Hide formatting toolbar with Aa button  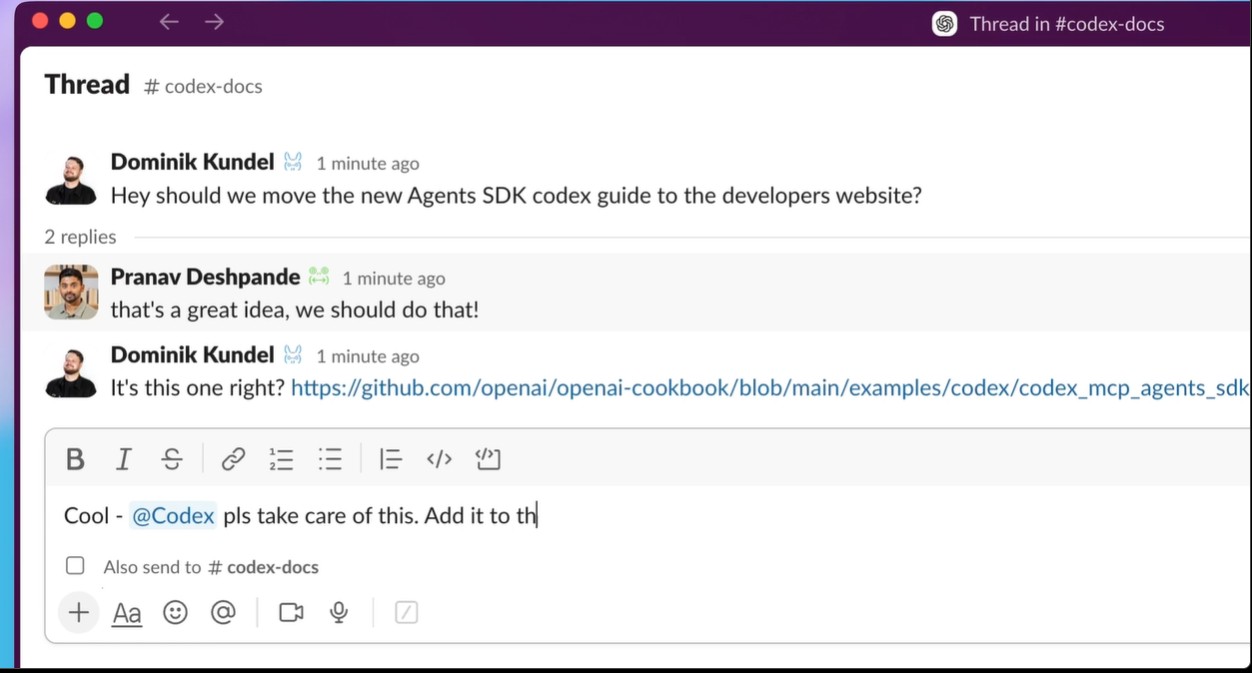[x=127, y=613]
